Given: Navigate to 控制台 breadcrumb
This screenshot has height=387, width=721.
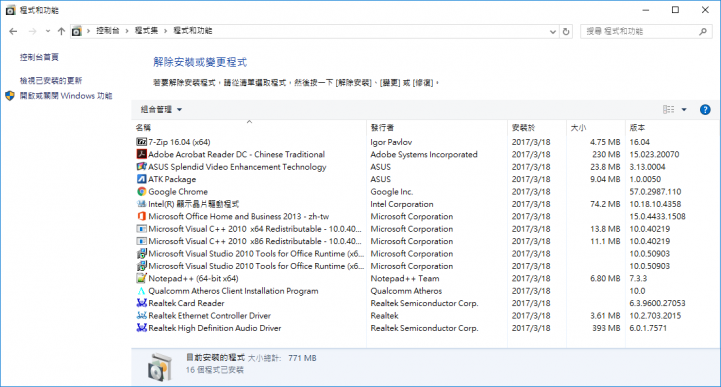Looking at the screenshot, I should tap(108, 31).
